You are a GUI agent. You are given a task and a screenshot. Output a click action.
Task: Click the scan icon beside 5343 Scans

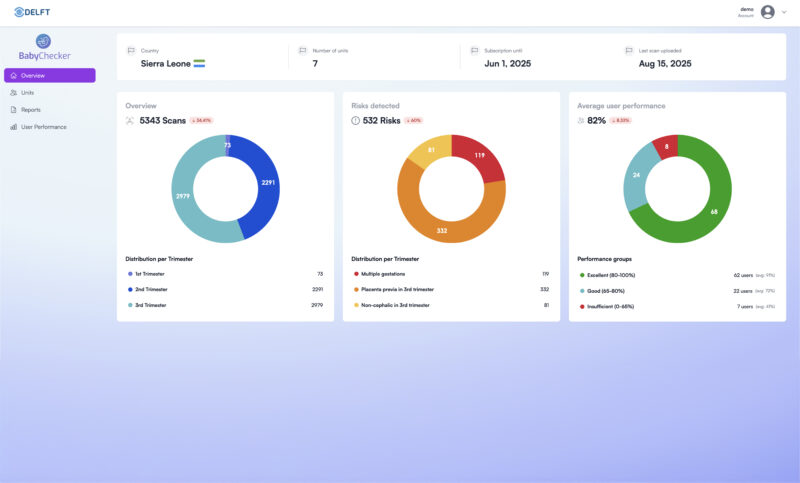(x=130, y=120)
